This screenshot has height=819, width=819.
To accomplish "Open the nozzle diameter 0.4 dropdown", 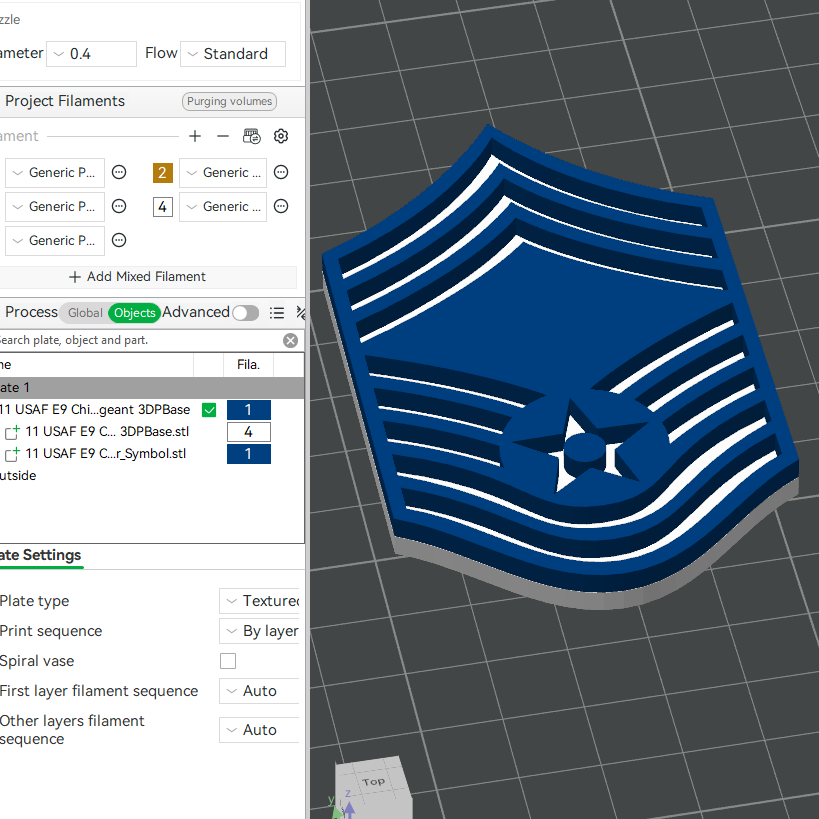I will (x=91, y=54).
